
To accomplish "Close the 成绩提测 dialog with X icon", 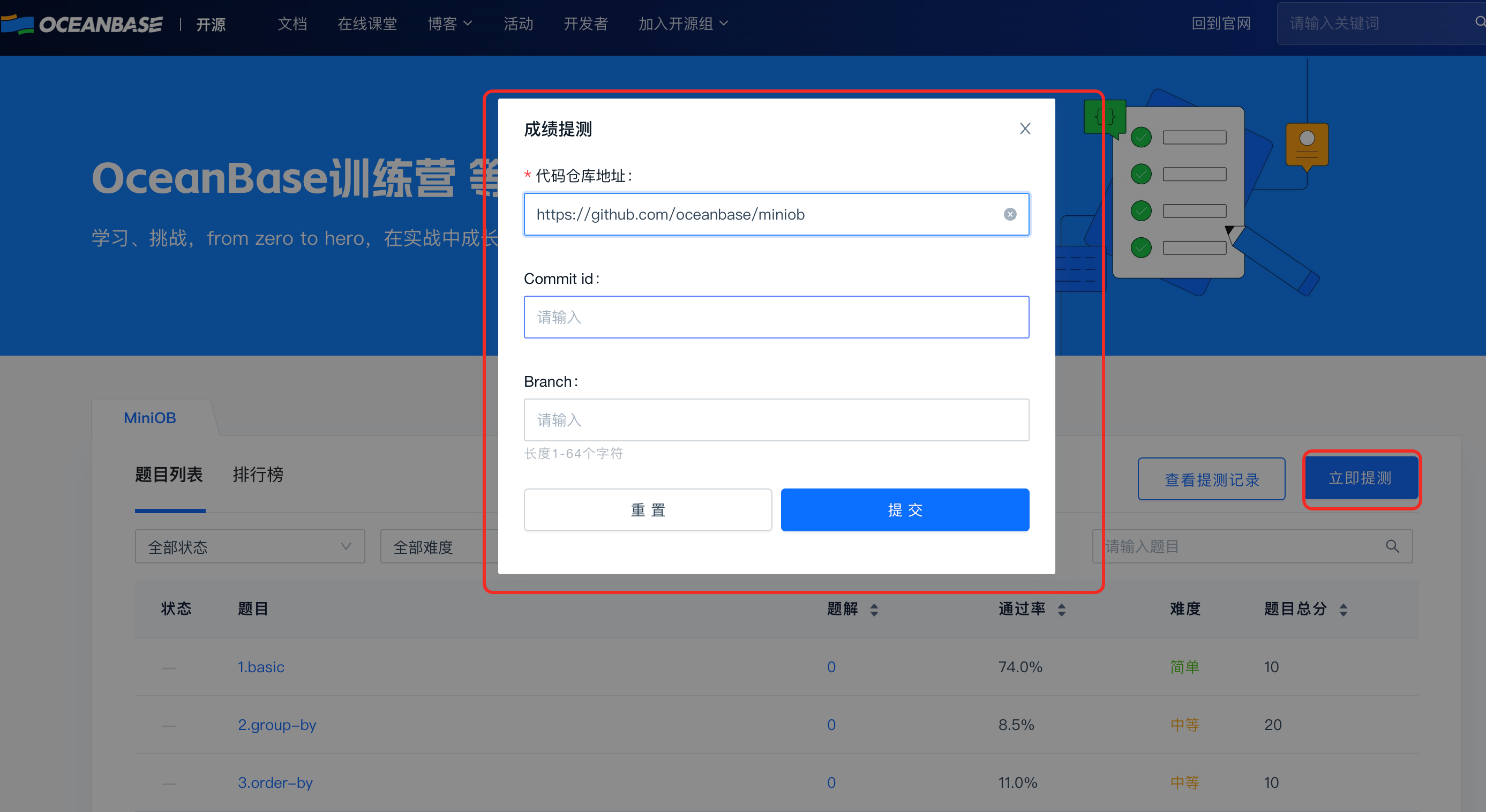I will coord(1025,129).
